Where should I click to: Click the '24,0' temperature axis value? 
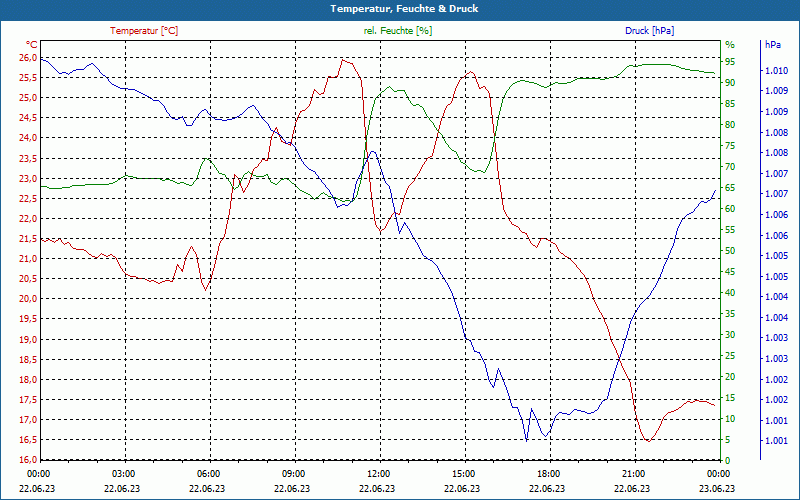point(28,138)
